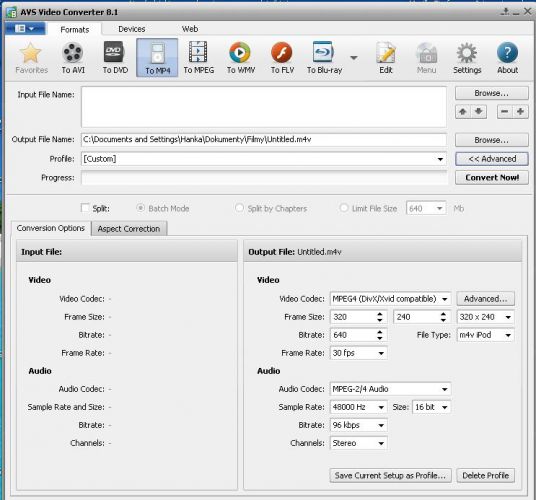This screenshot has width=536, height=500.
Task: Click the Progress bar
Action: pyautogui.click(x=264, y=178)
